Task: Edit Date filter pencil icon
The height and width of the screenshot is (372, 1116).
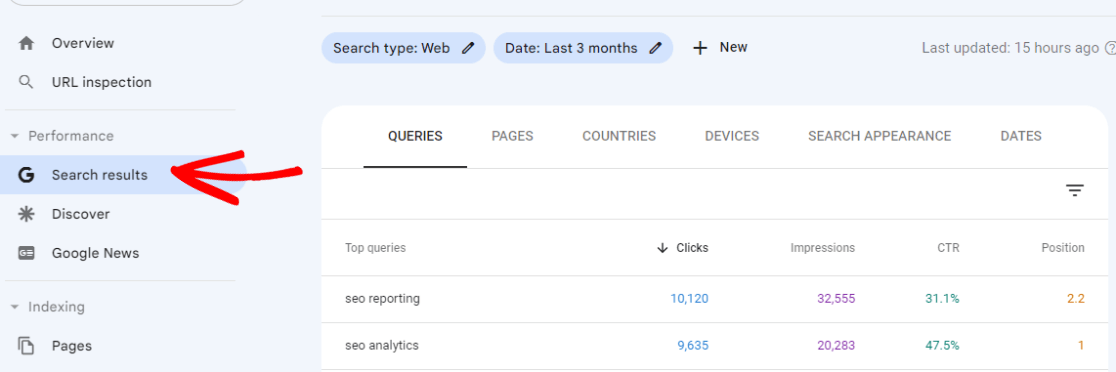Action: point(656,48)
